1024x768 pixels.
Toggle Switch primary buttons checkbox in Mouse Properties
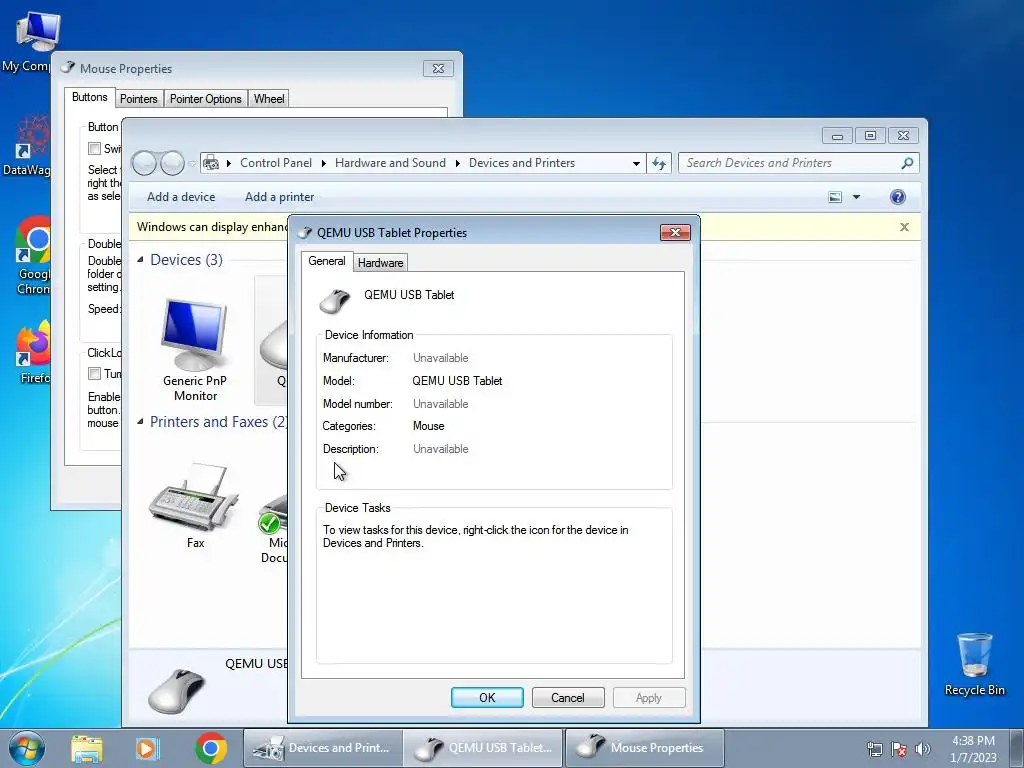point(95,148)
